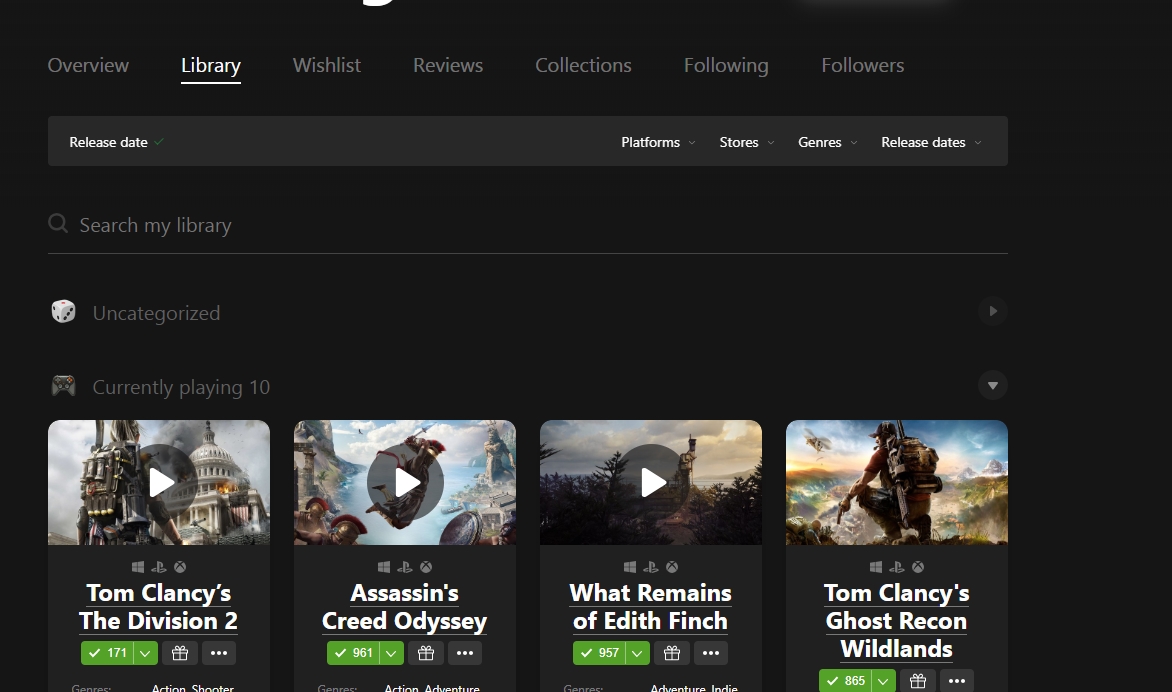This screenshot has height=692, width=1172.
Task: Collapse the Currently playing section arrow
Action: pos(993,386)
